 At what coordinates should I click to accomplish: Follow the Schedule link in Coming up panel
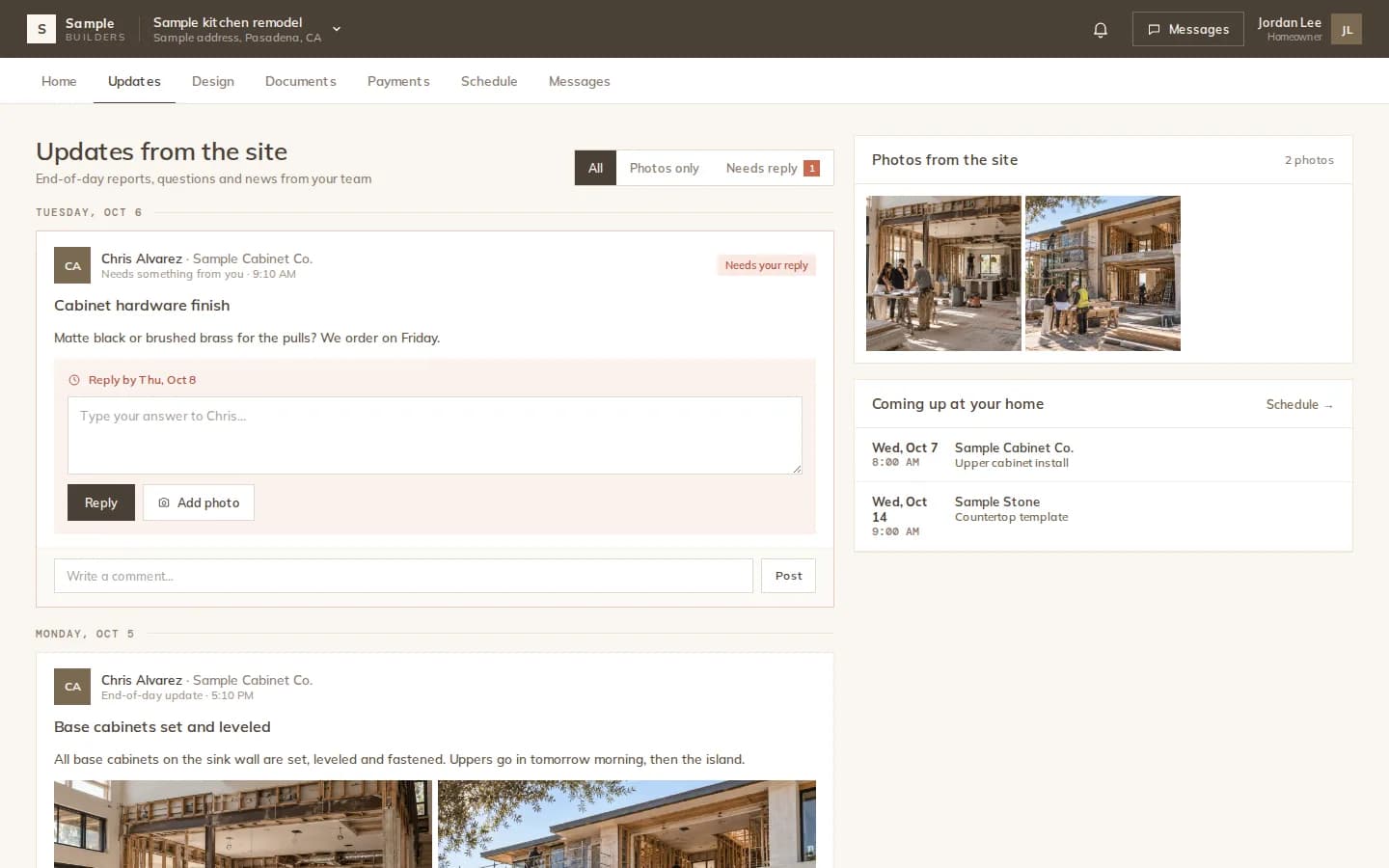tap(1299, 404)
